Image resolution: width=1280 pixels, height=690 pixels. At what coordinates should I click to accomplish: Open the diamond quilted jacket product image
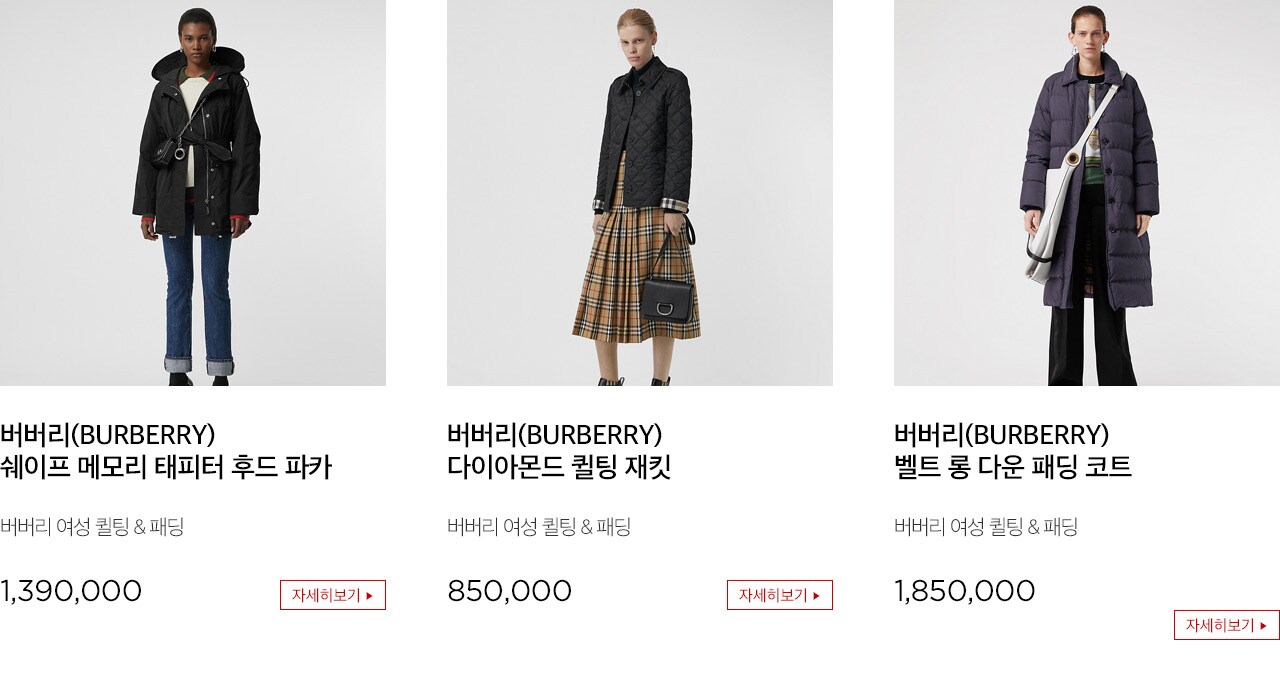click(x=640, y=193)
